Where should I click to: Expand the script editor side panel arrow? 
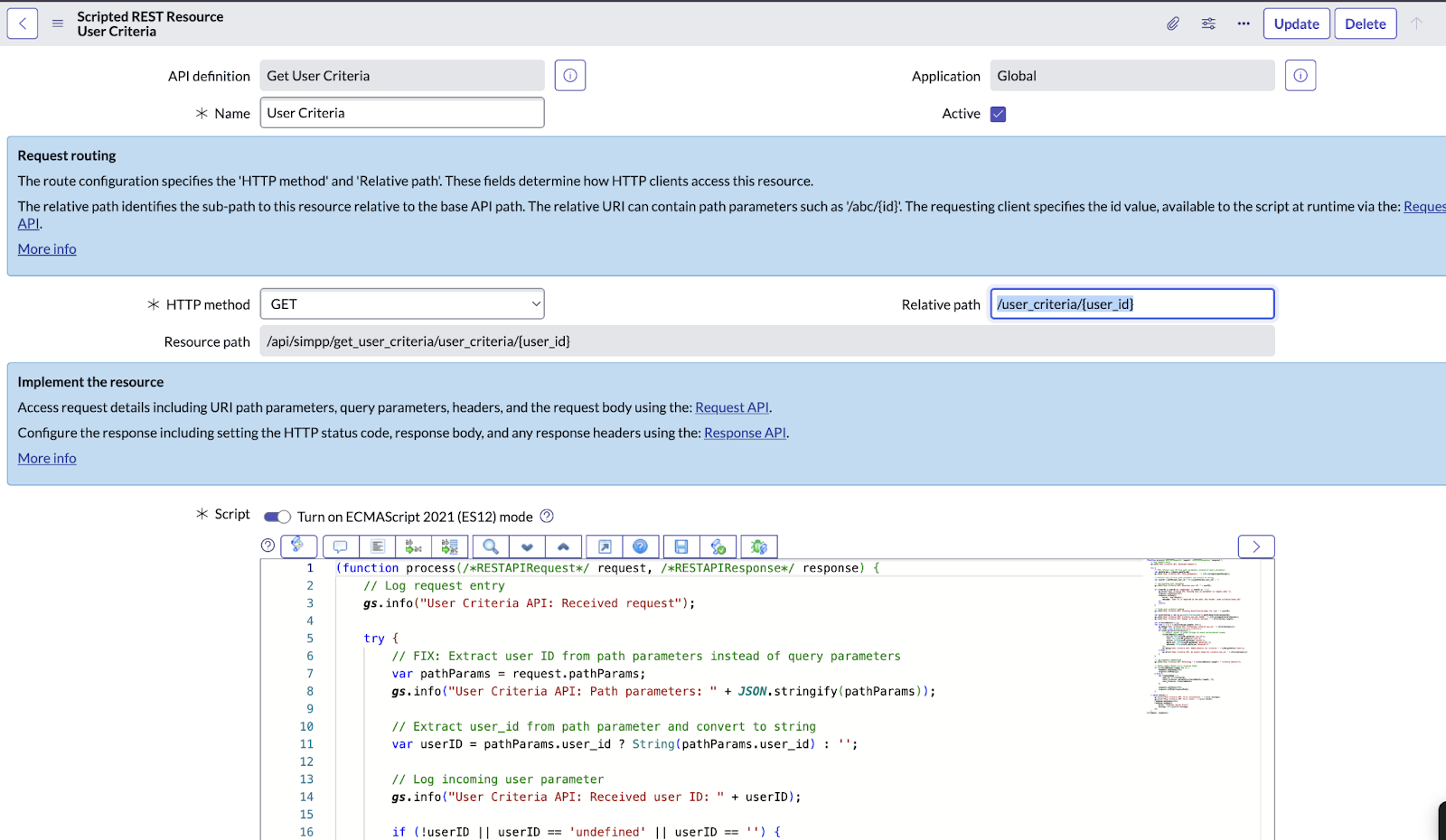(x=1255, y=546)
